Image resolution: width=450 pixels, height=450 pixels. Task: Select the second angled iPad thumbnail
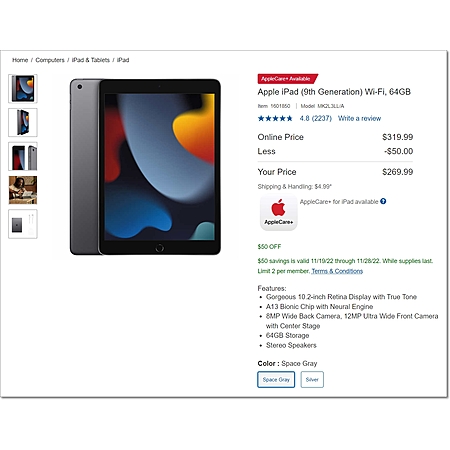(23, 122)
